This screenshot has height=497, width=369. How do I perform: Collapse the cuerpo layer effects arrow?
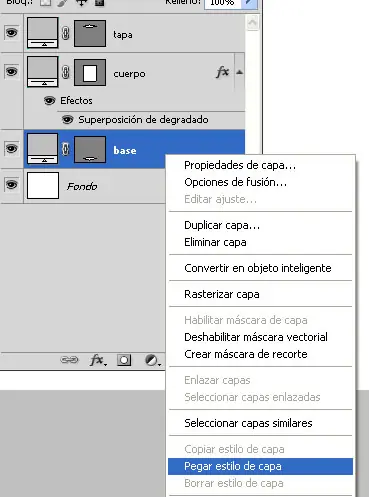(x=239, y=72)
